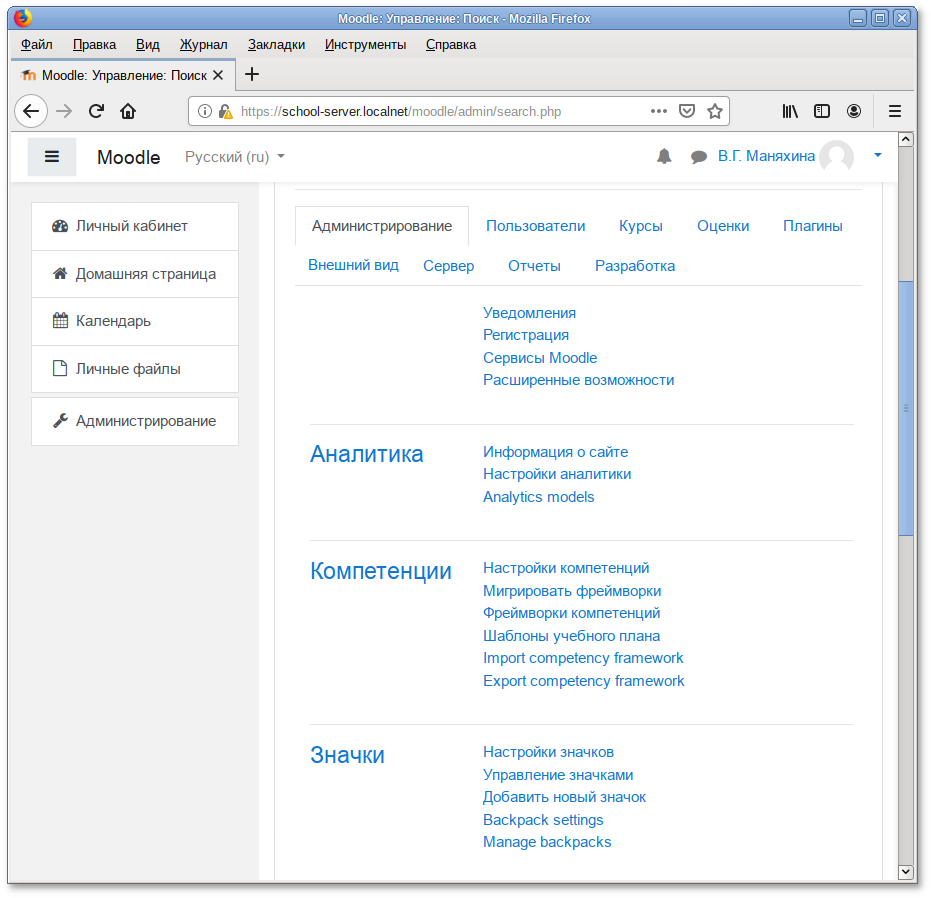
Task: Switch to the Отчеты tab
Action: click(x=534, y=266)
